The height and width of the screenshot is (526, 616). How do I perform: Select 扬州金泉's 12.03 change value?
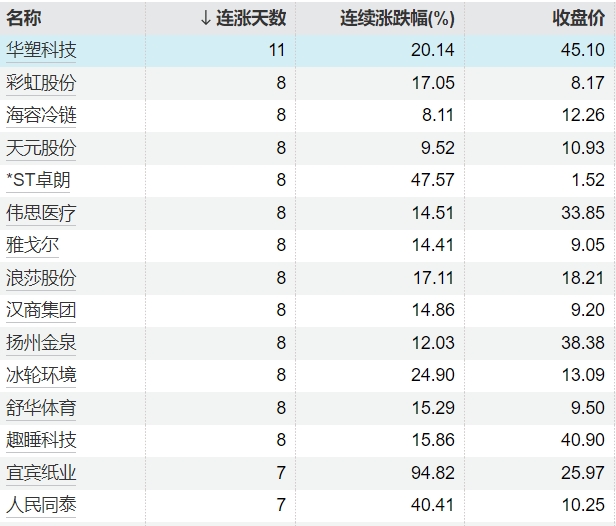point(433,343)
